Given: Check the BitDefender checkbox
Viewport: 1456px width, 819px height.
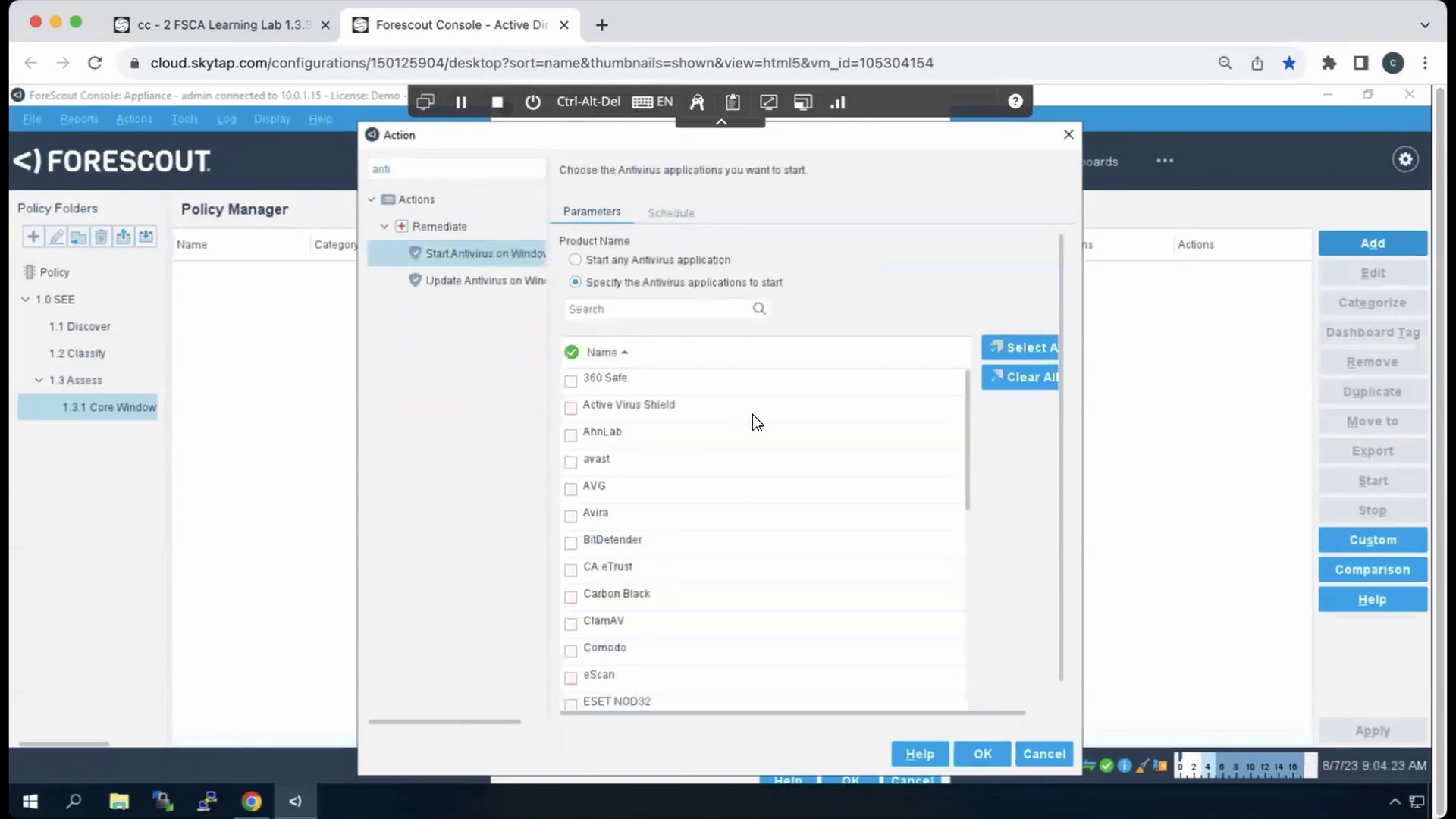Looking at the screenshot, I should point(571,543).
